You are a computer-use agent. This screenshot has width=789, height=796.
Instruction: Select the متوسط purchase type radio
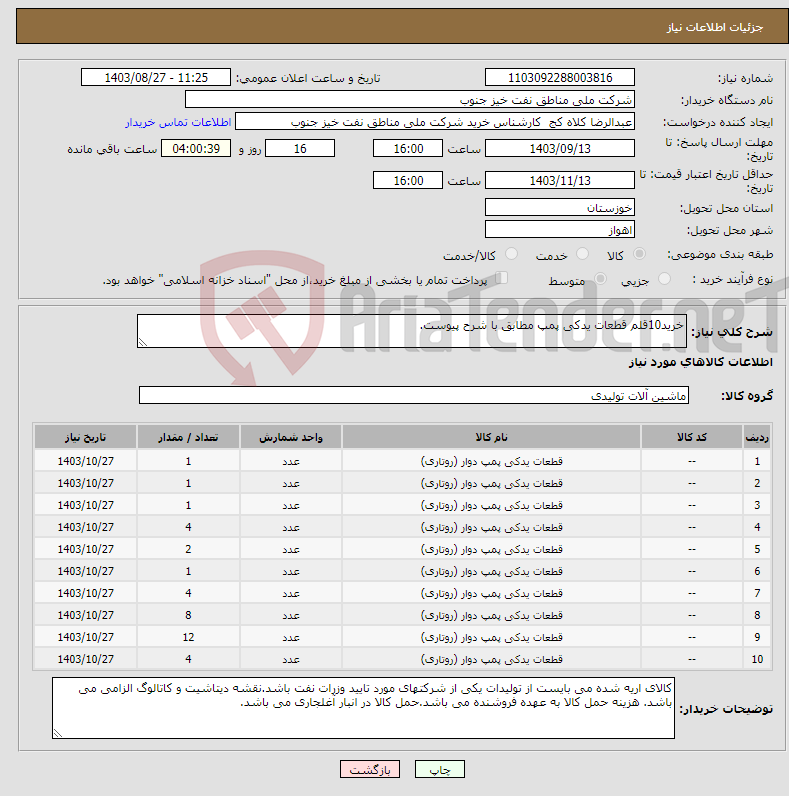(x=600, y=279)
